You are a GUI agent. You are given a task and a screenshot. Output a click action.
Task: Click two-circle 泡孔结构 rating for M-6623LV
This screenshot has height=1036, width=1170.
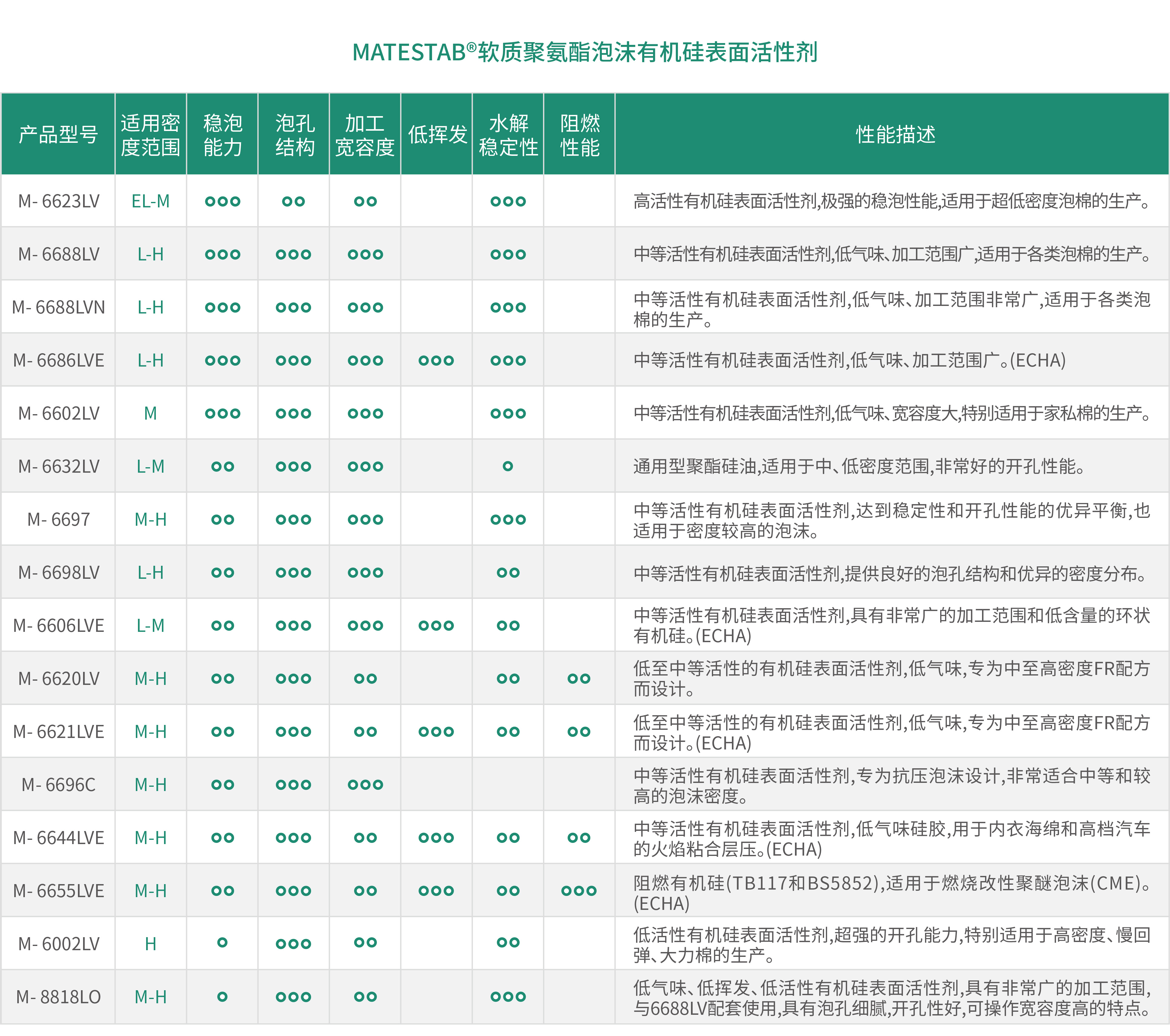click(294, 201)
